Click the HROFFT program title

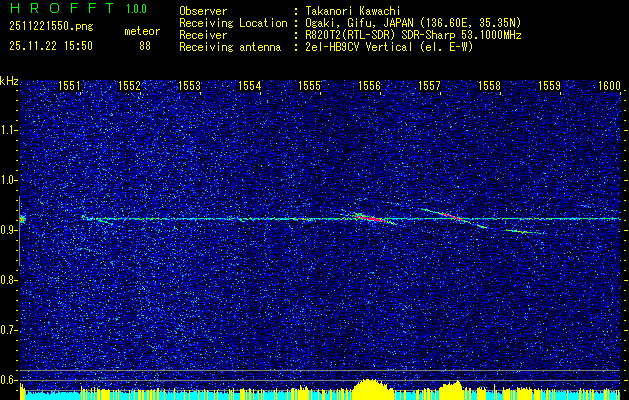click(x=62, y=8)
